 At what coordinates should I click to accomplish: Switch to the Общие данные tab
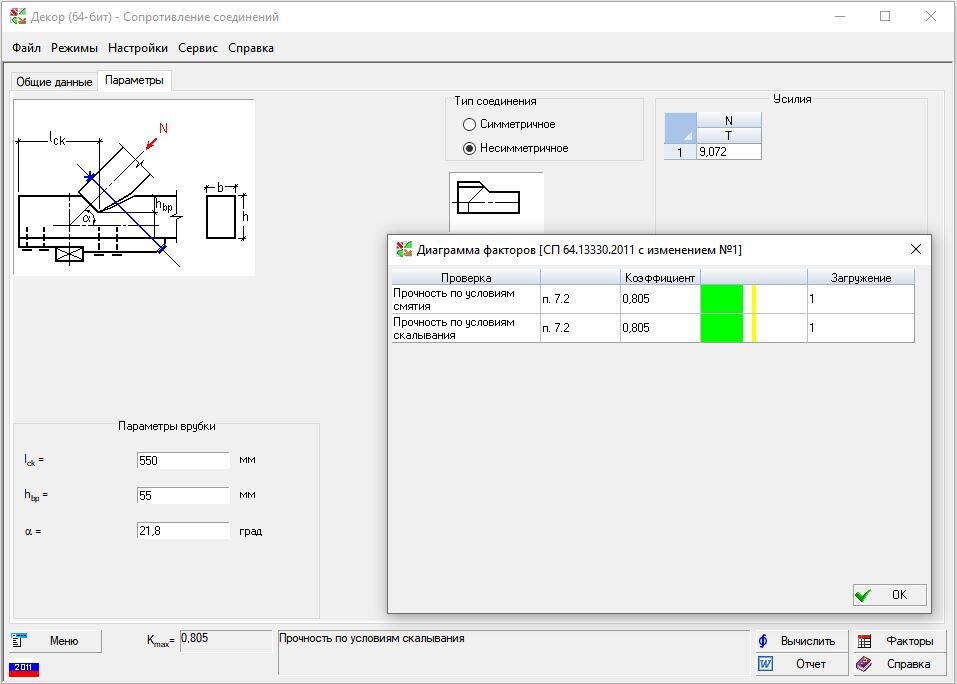click(54, 82)
